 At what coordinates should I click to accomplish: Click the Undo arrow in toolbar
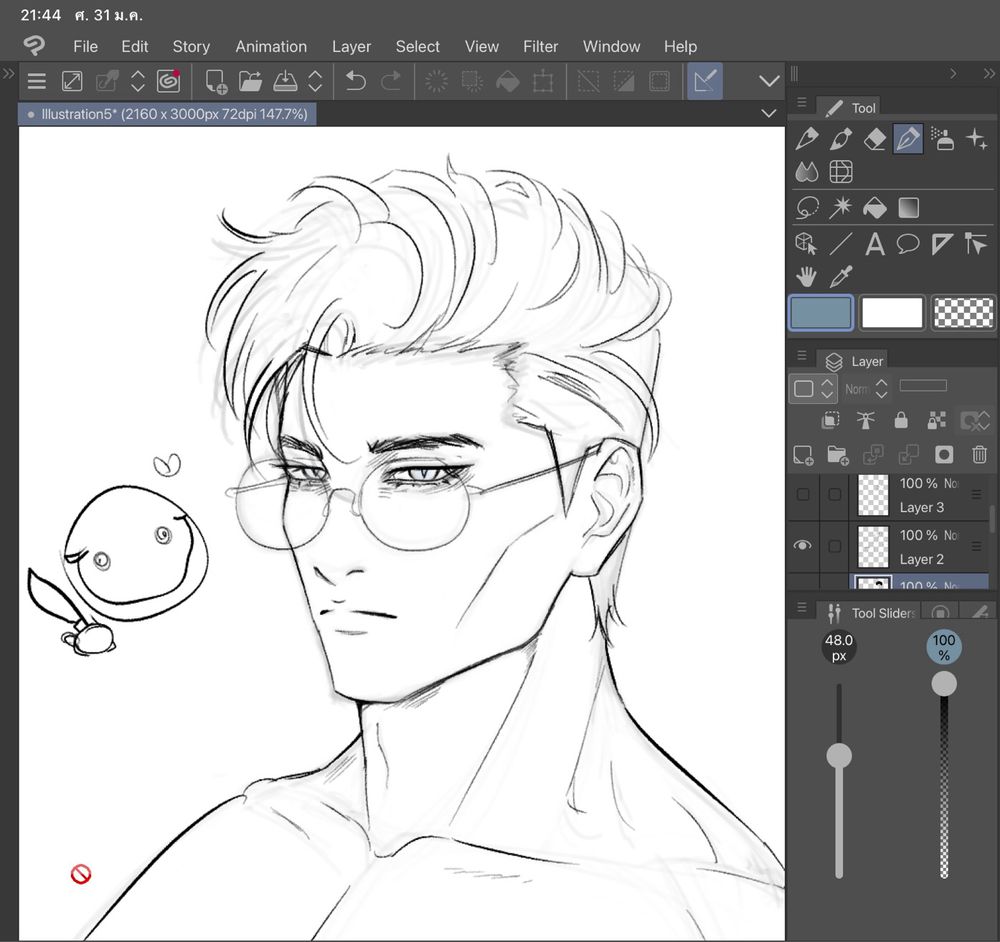pyautogui.click(x=355, y=81)
